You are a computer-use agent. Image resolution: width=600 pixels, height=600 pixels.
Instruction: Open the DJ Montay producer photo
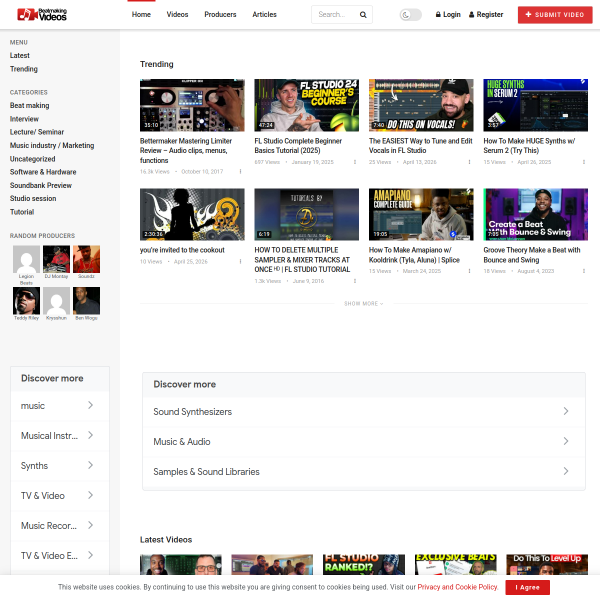click(56, 259)
